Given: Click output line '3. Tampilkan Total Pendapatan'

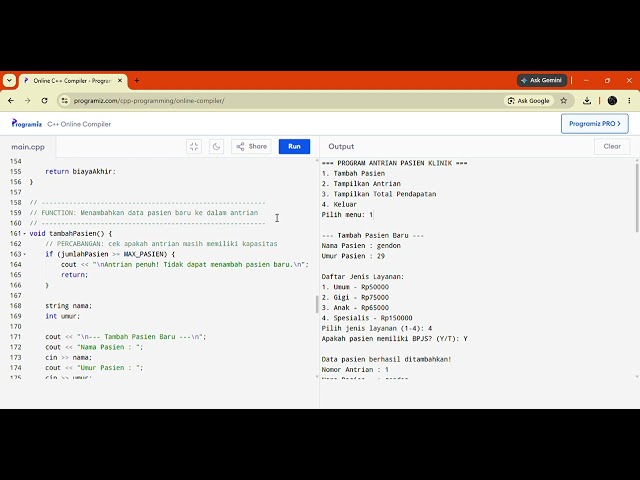Looking at the screenshot, I should tap(379, 194).
